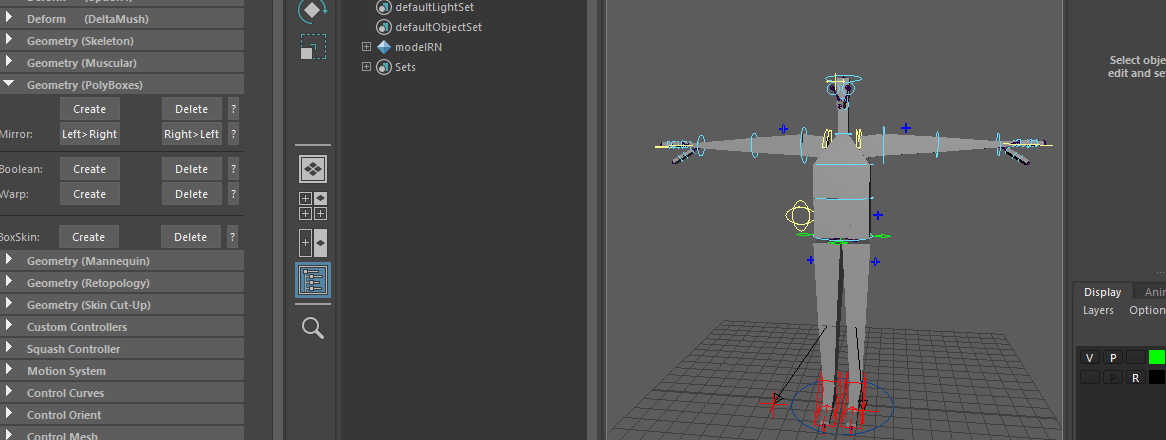1166x440 pixels.
Task: Toggle visibility V on the green layer
Action: [x=1089, y=358]
